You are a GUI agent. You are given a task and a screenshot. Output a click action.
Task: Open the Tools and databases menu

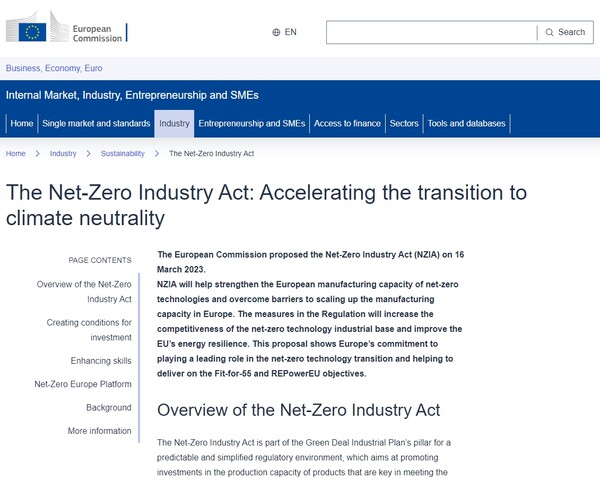(x=467, y=124)
